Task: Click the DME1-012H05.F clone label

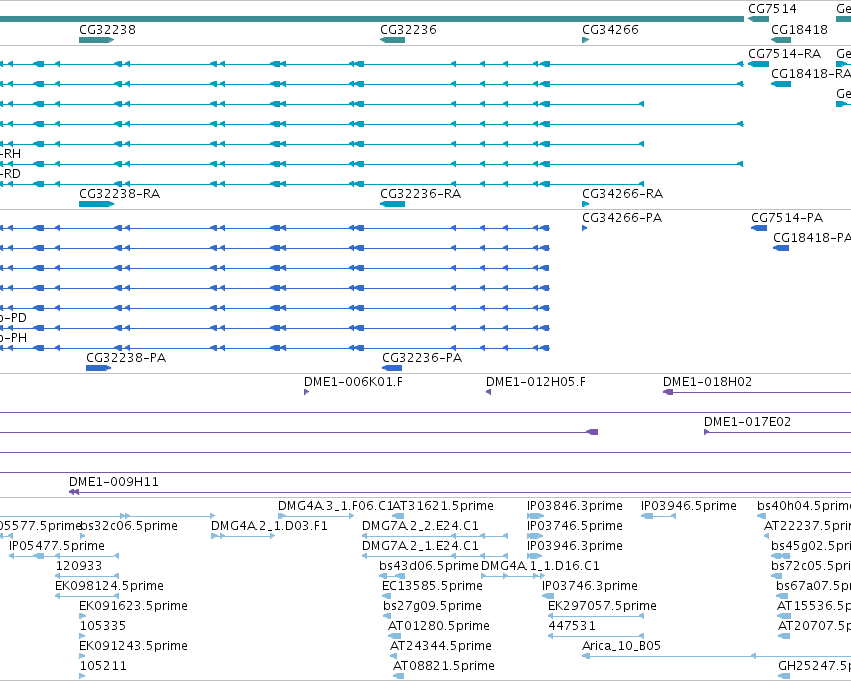Action: point(536,381)
